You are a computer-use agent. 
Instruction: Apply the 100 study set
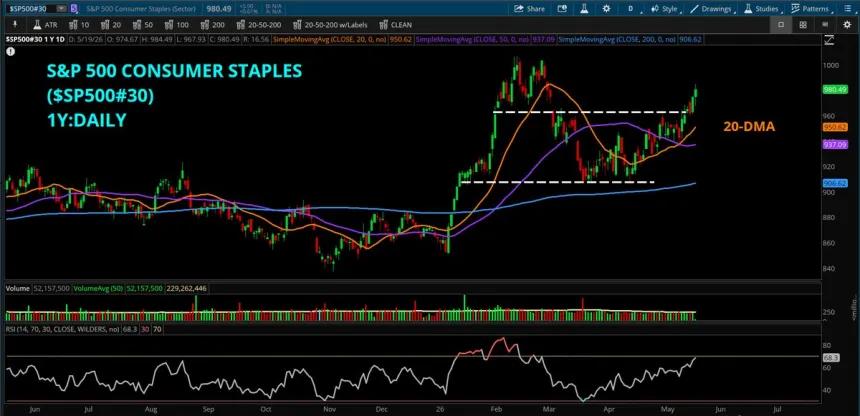click(177, 25)
